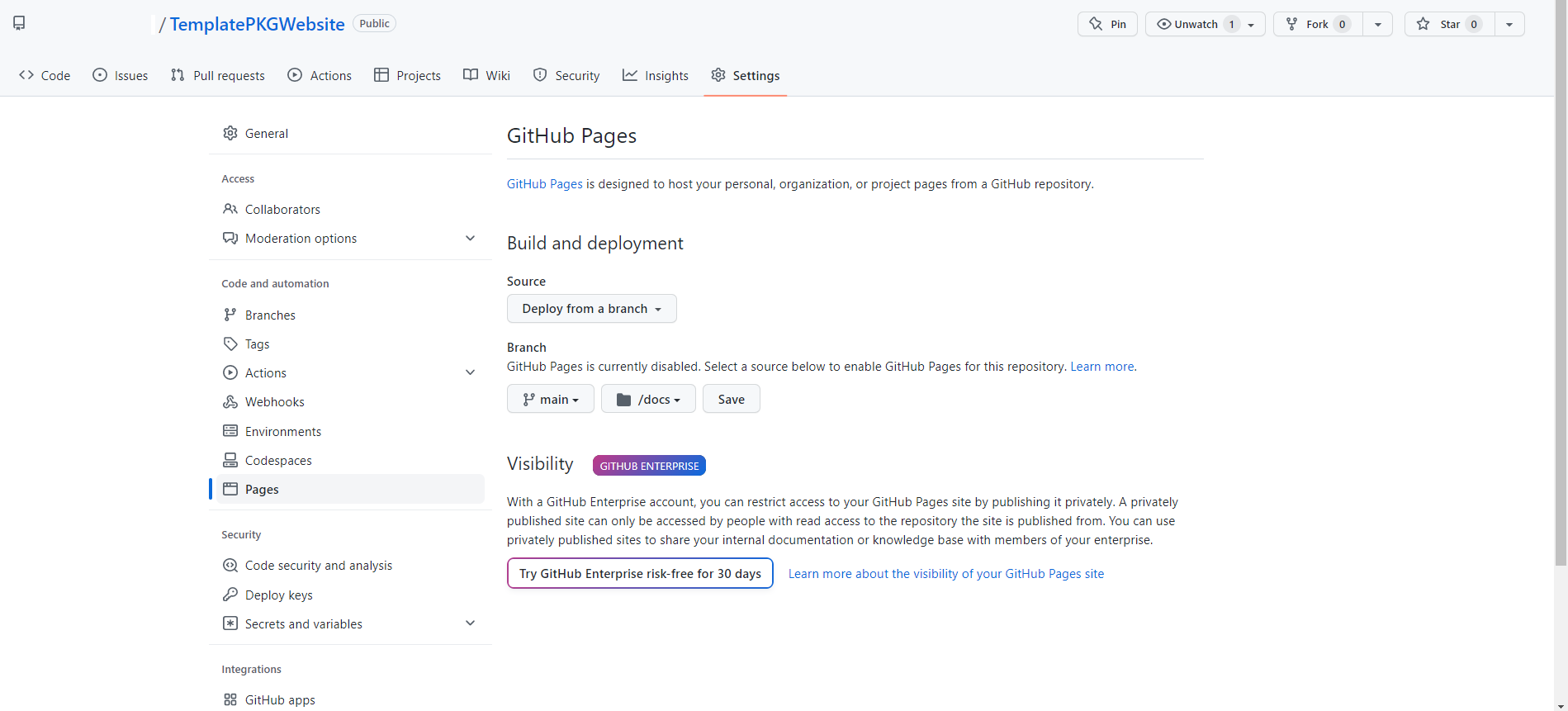Expand Secrets and variables section
The image size is (1568, 711).
tap(350, 623)
